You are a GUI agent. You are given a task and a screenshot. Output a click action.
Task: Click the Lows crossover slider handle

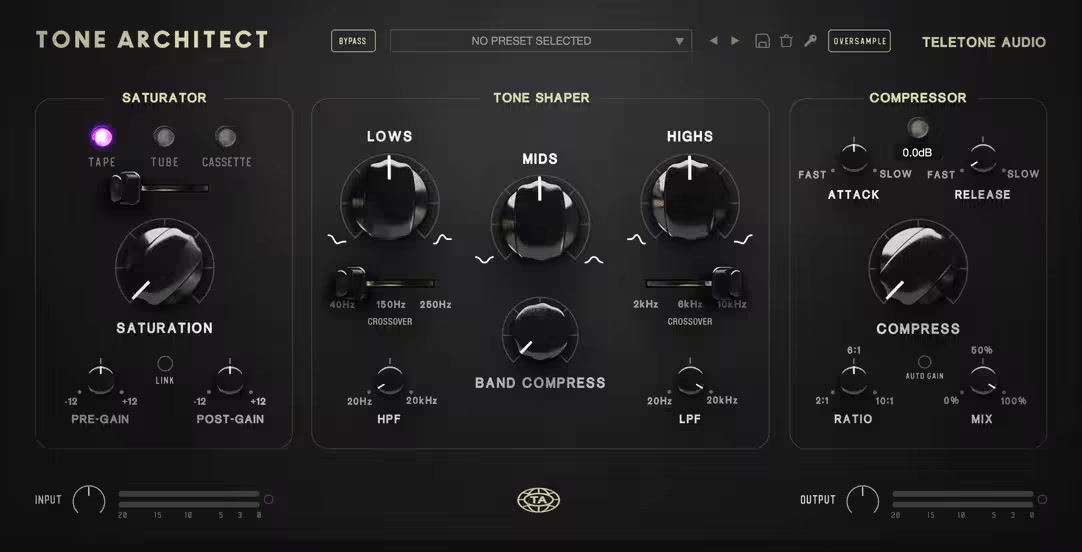pos(351,284)
